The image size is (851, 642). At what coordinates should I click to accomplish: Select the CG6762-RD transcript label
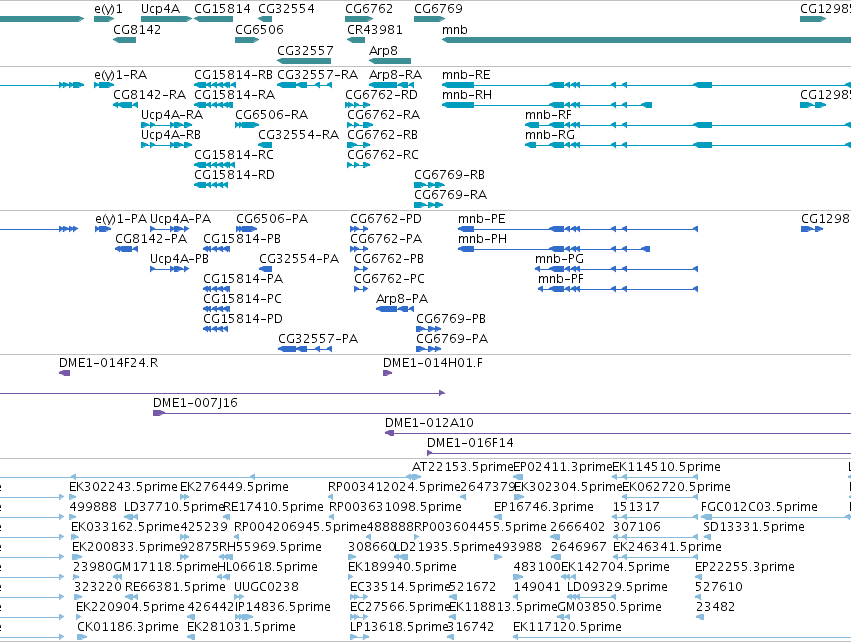tap(382, 95)
